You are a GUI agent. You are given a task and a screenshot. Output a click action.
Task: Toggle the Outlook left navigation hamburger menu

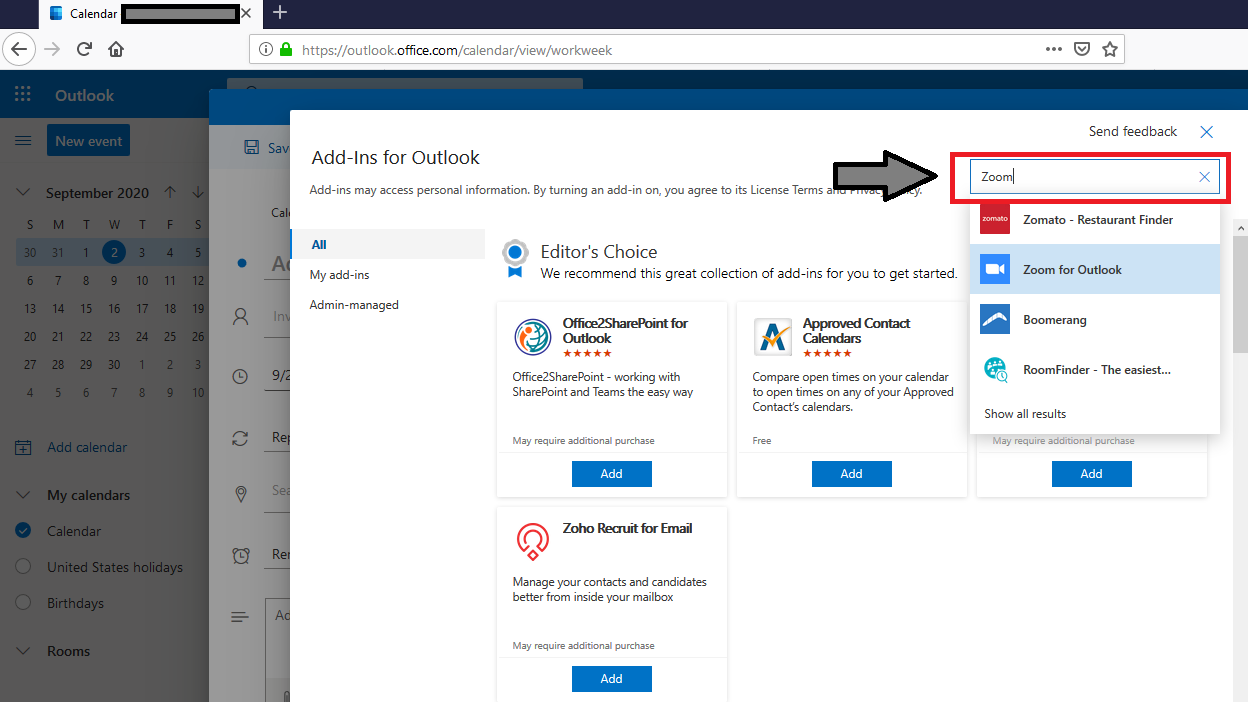pos(23,141)
